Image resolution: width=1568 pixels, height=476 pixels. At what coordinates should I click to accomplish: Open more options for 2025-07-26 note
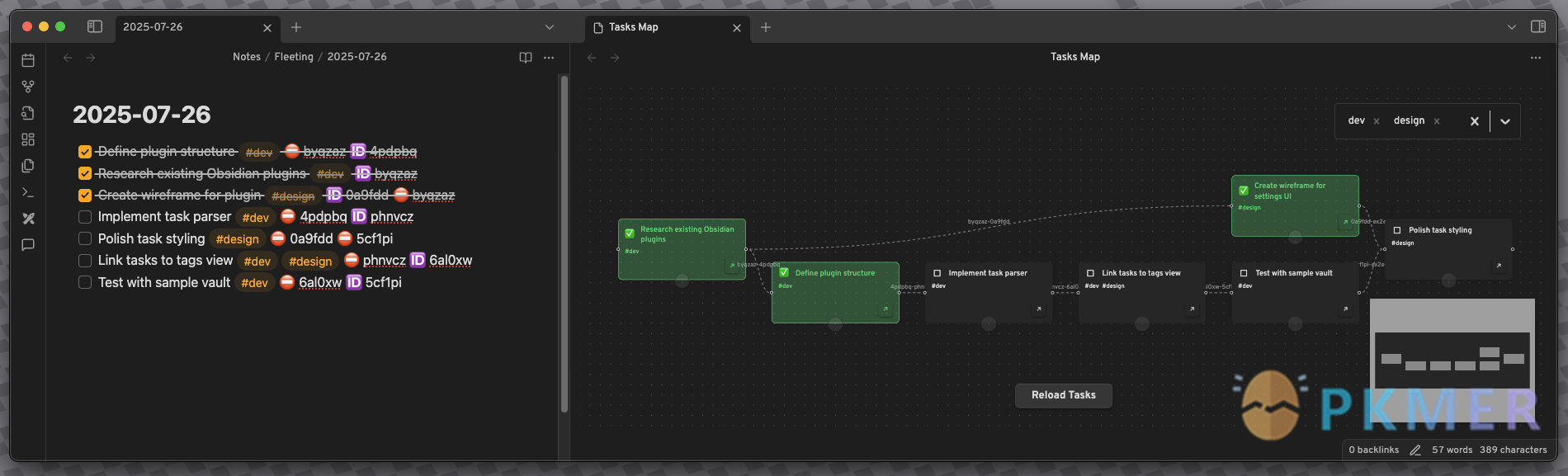coord(549,58)
